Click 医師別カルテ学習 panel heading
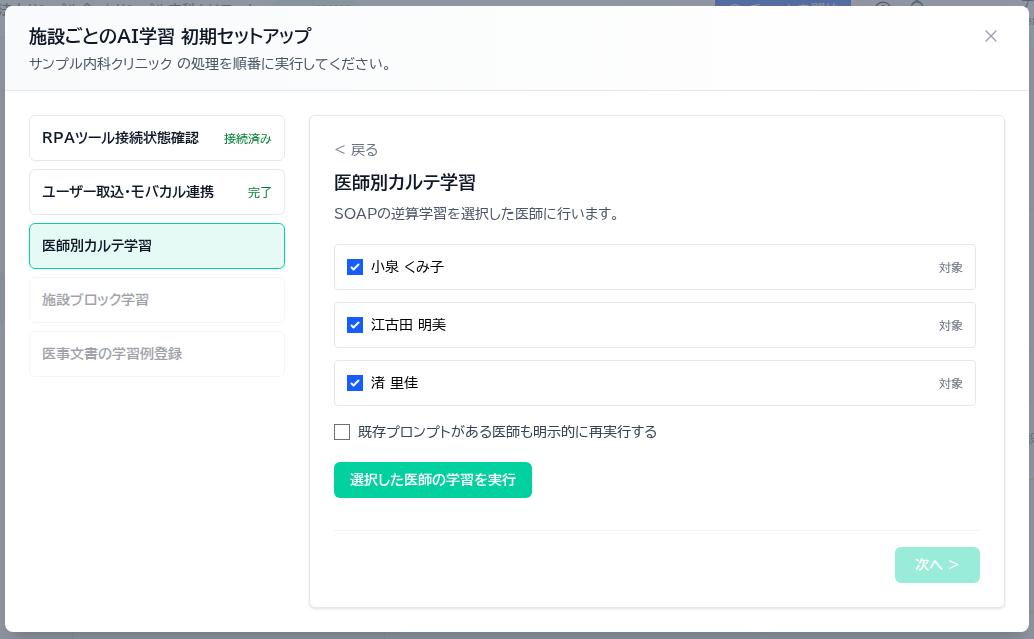 pyautogui.click(x=404, y=183)
